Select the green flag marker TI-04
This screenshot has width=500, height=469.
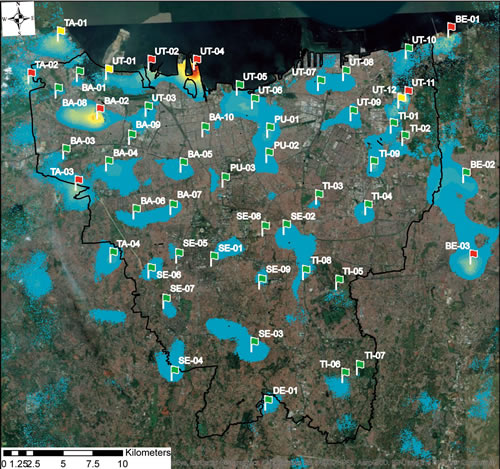point(368,204)
